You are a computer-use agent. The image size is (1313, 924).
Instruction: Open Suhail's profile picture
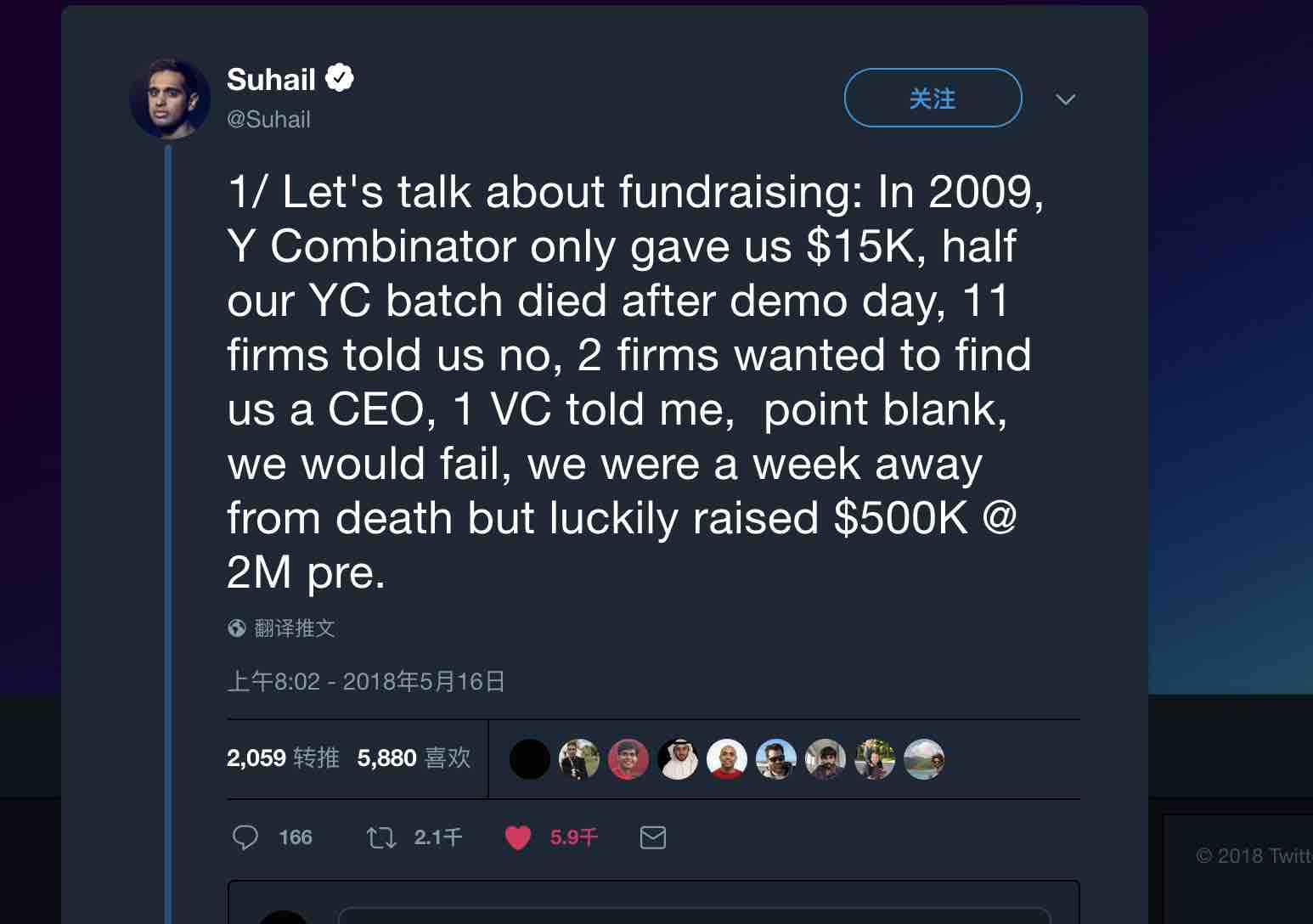(170, 99)
